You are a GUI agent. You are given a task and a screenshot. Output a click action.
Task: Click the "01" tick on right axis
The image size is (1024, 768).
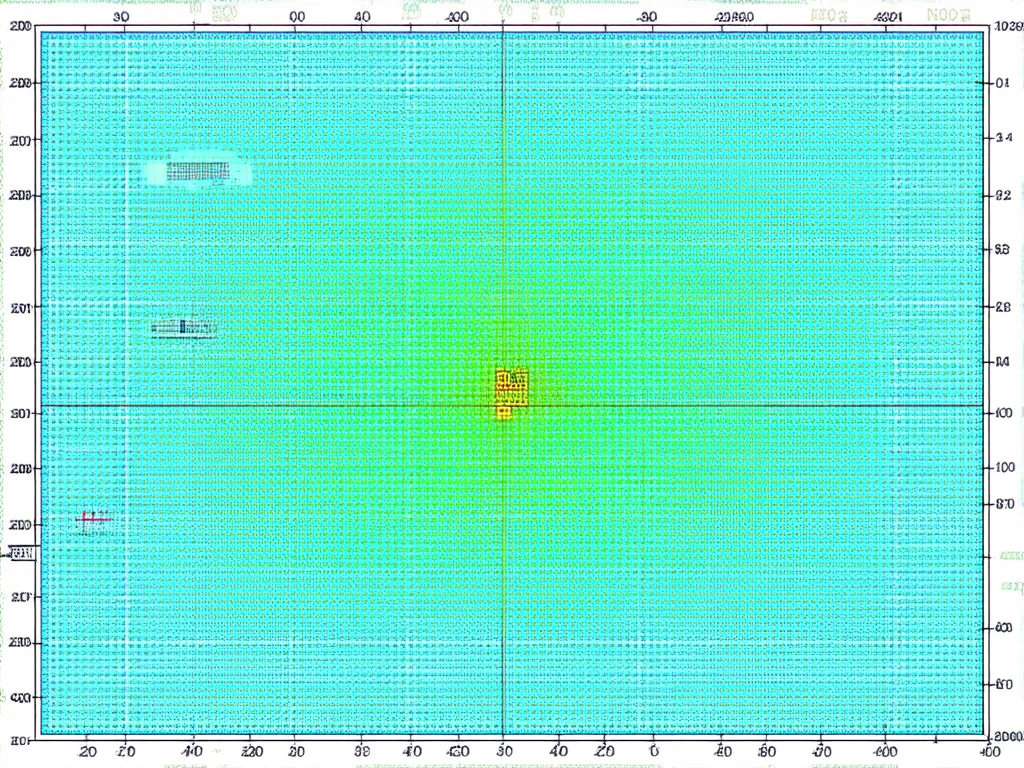[1005, 84]
